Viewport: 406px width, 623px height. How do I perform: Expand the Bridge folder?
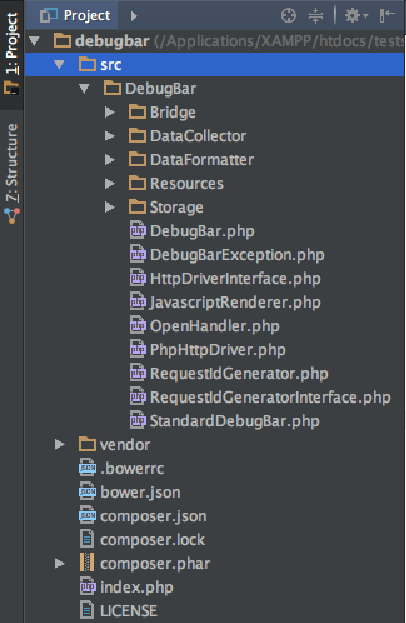point(110,112)
